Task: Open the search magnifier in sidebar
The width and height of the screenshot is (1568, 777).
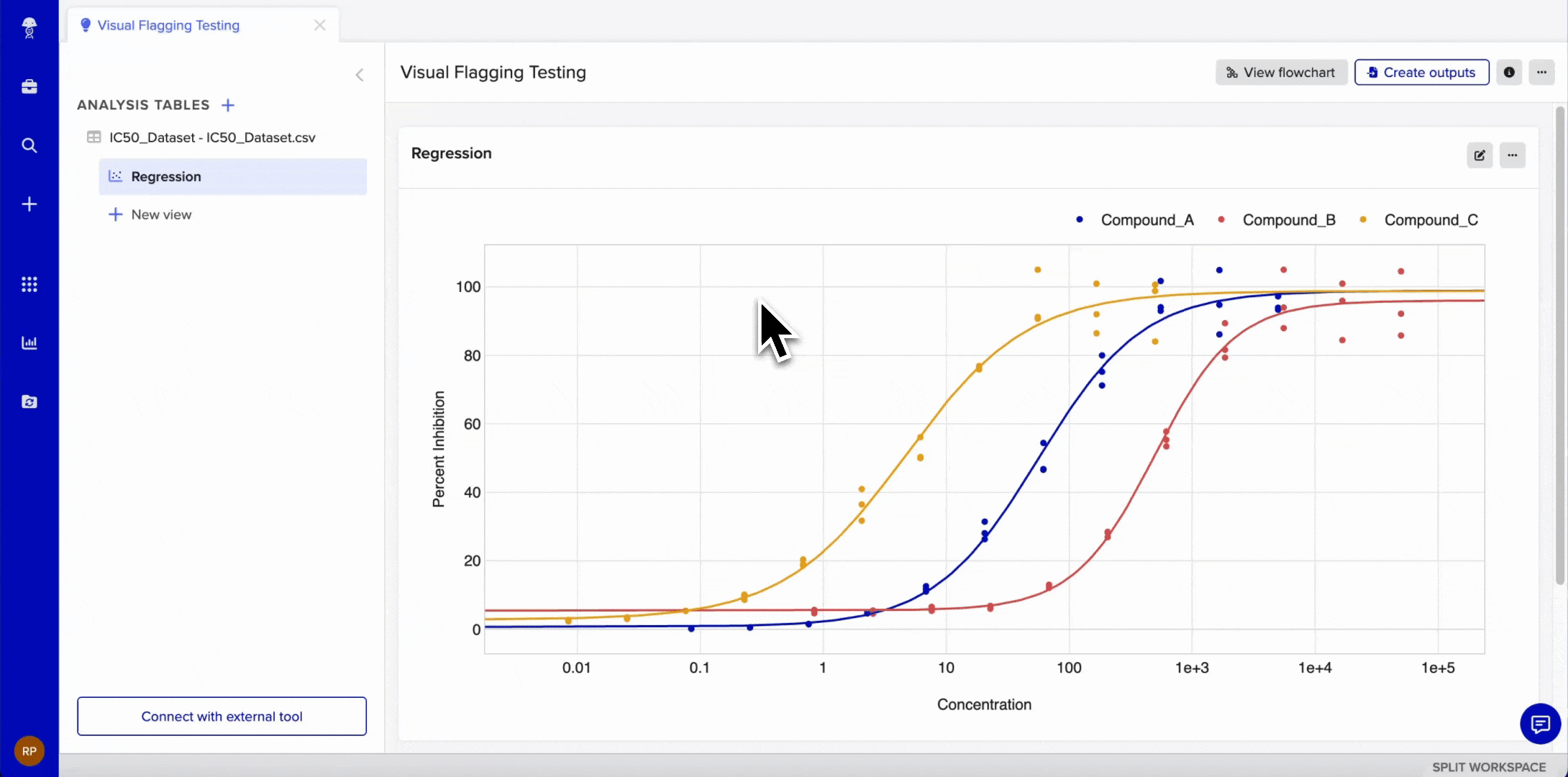Action: tap(29, 145)
